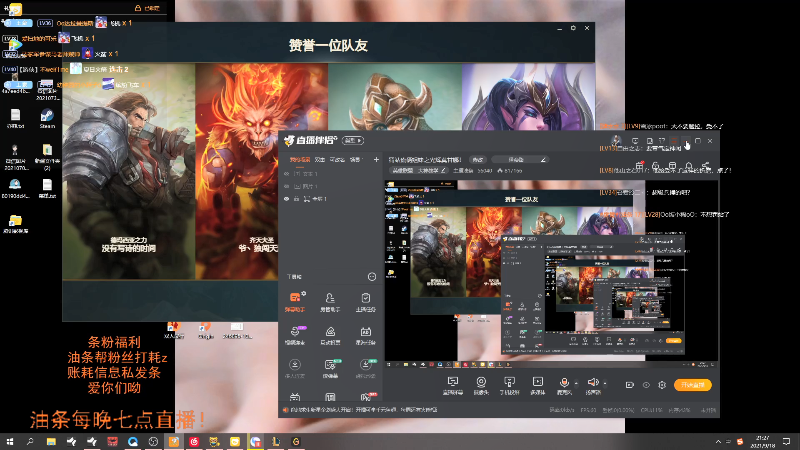This screenshot has height=450, width=800.
Task: Toggle the eye icon for the text 1 layer
Action: 287,174
